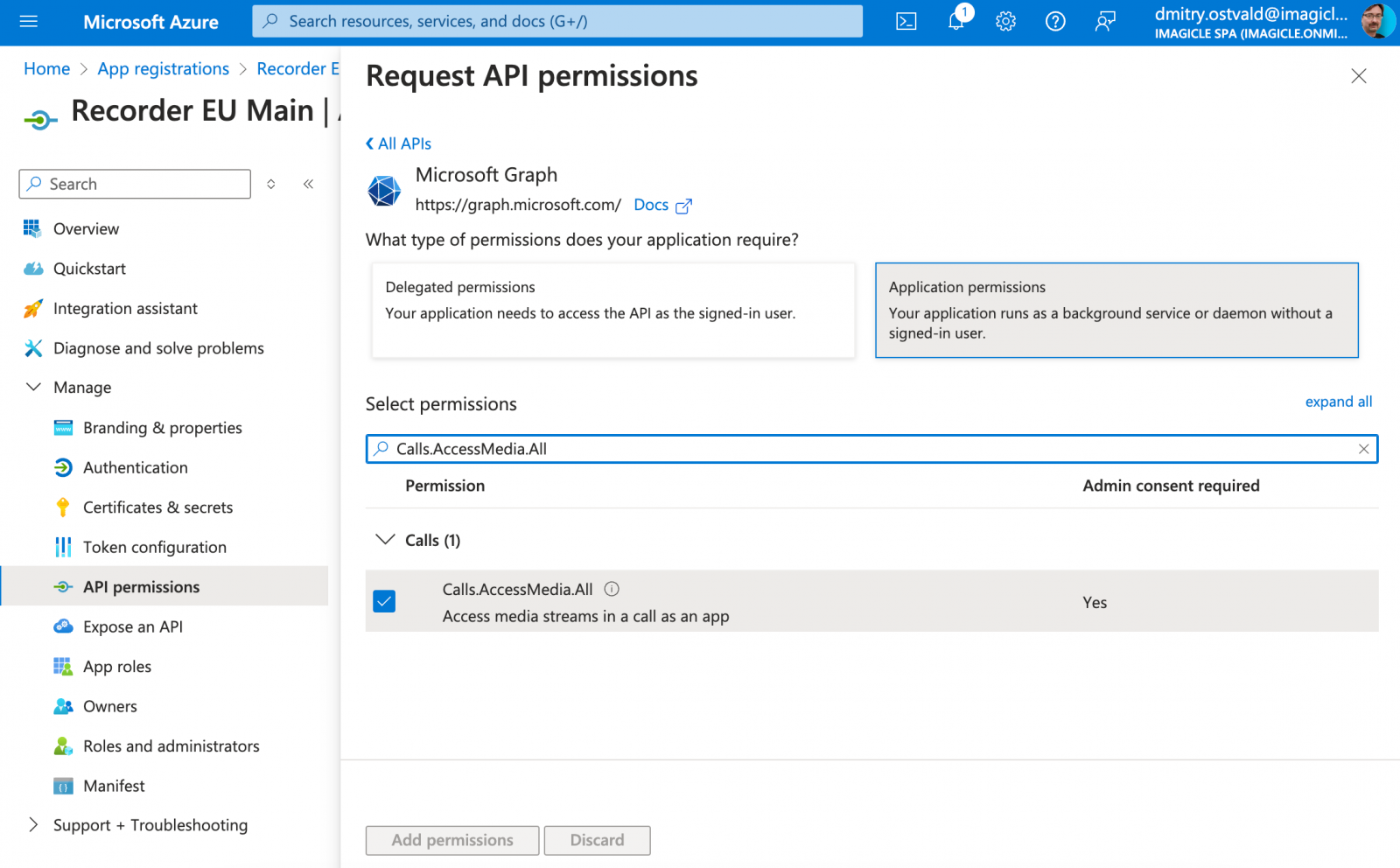Clear the permissions search filter text
Screen dimensions: 1400x868
point(1363,449)
